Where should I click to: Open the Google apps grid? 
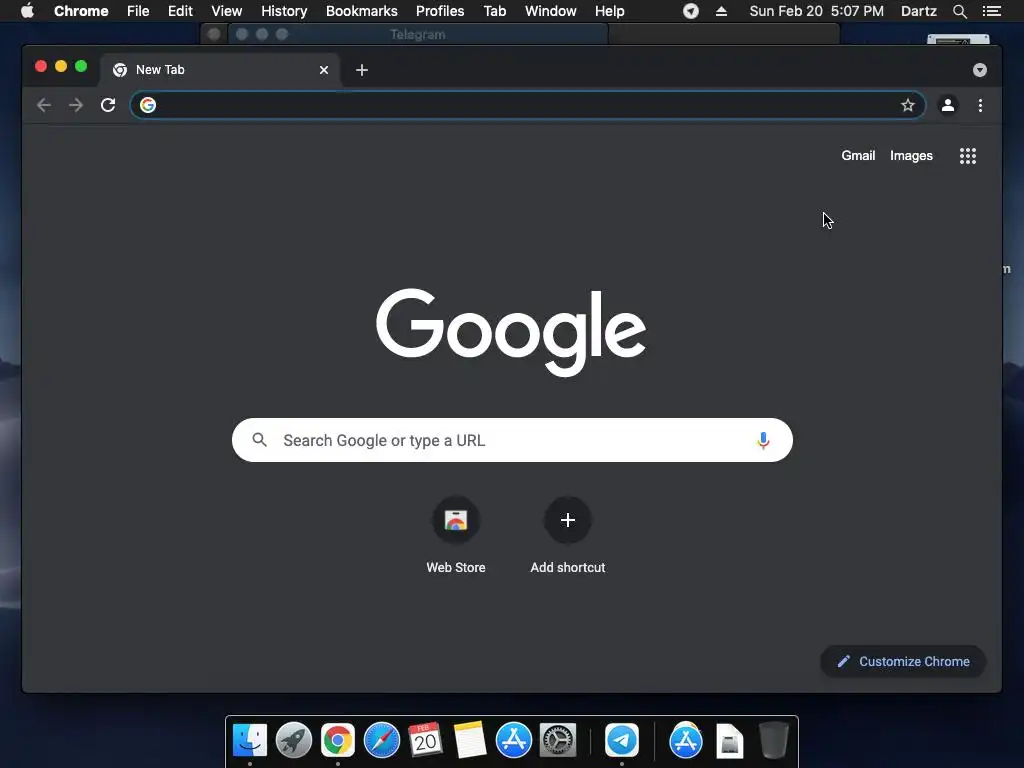pyautogui.click(x=968, y=155)
